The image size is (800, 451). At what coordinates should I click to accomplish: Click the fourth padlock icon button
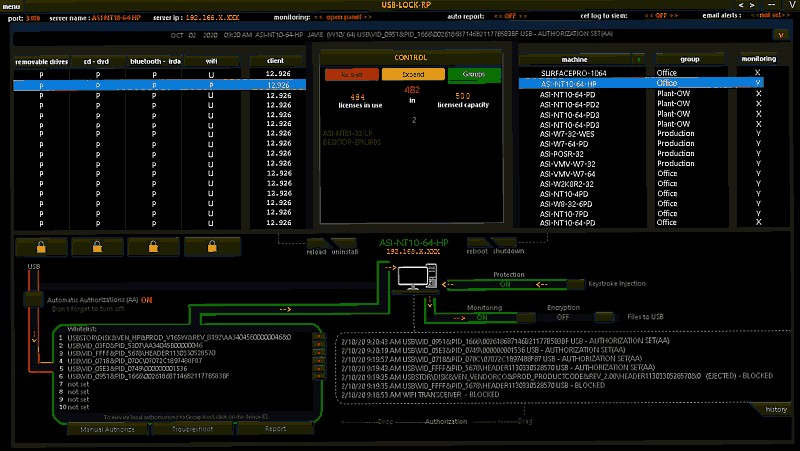tap(212, 248)
